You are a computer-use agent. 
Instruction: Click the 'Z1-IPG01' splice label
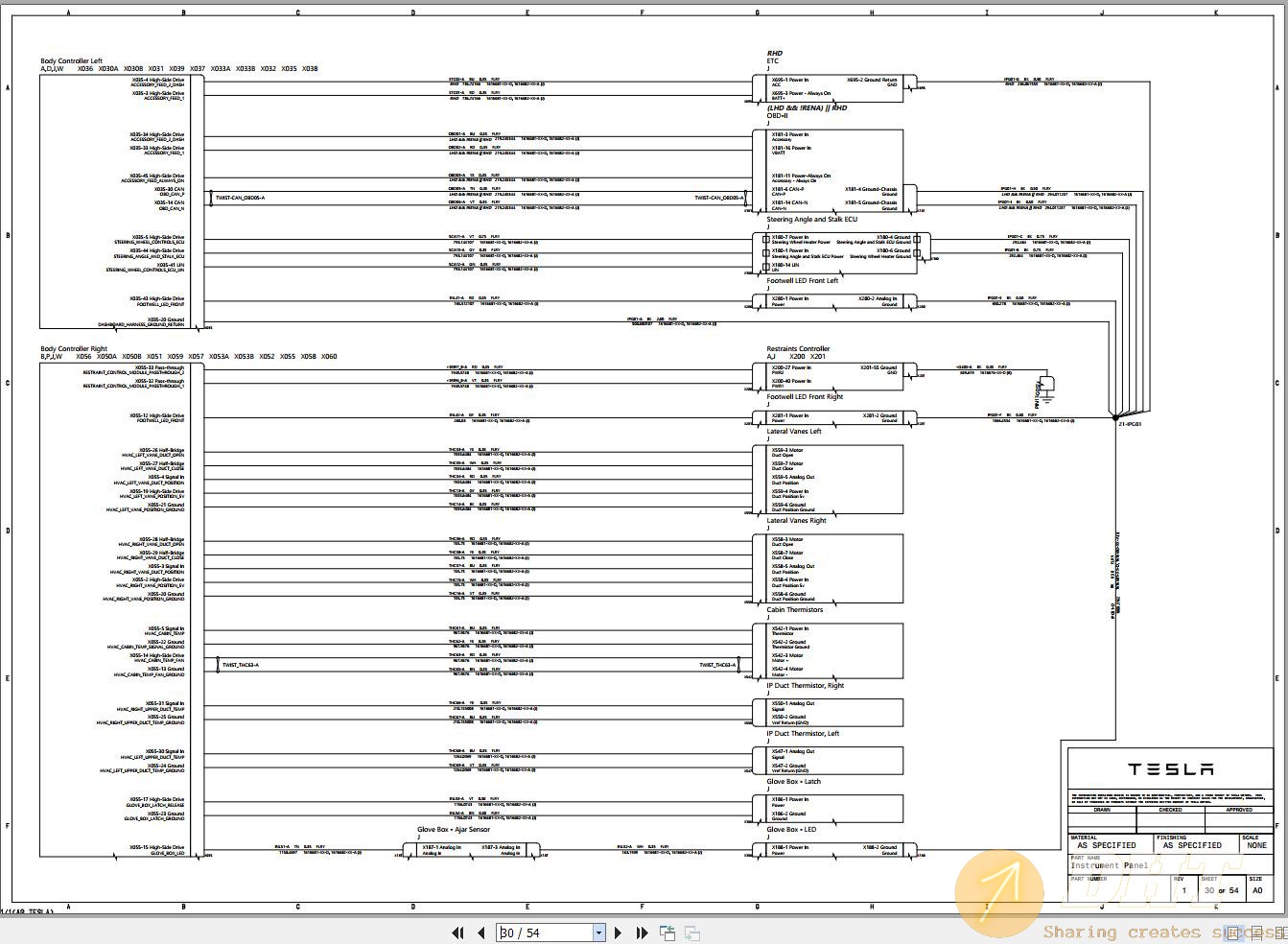pyautogui.click(x=1129, y=423)
